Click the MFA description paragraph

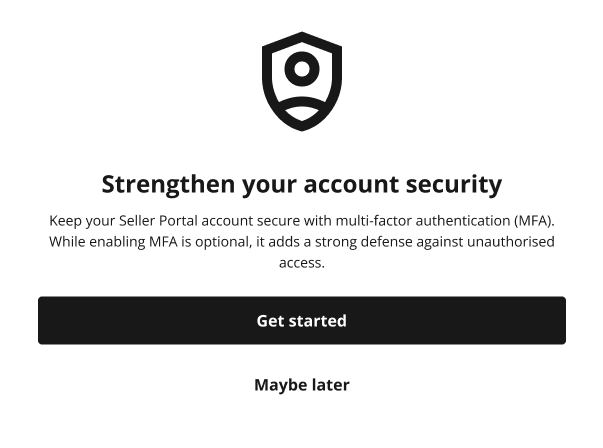tap(302, 241)
